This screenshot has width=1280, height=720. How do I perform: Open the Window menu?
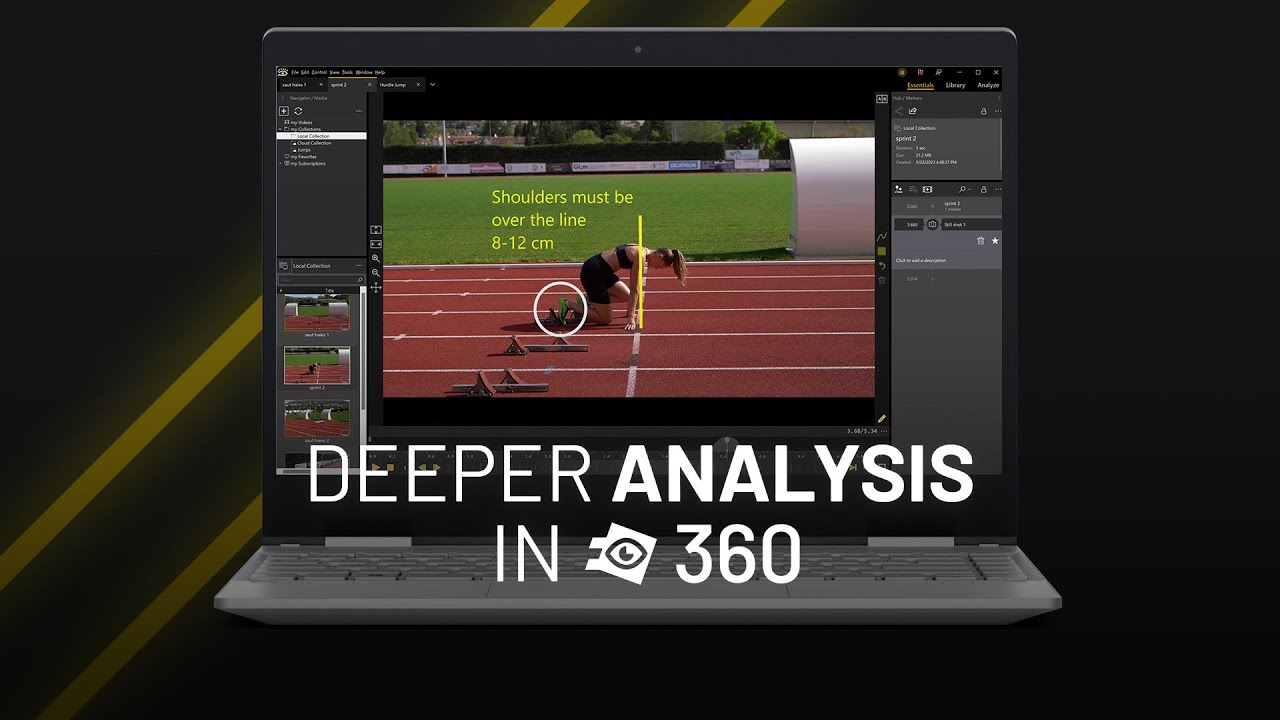pyautogui.click(x=364, y=72)
